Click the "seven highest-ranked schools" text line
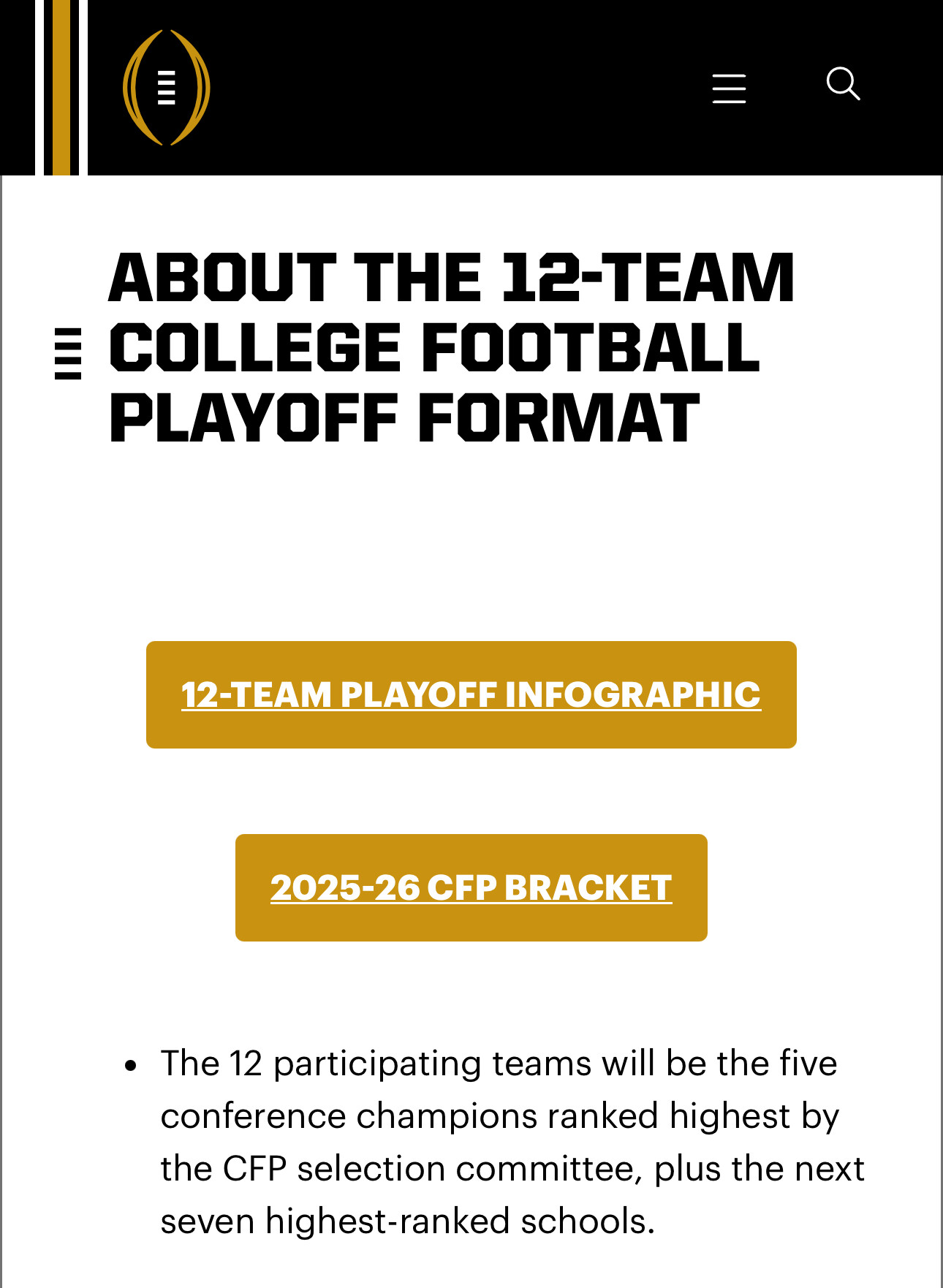The width and height of the screenshot is (943, 1288). (x=407, y=1221)
